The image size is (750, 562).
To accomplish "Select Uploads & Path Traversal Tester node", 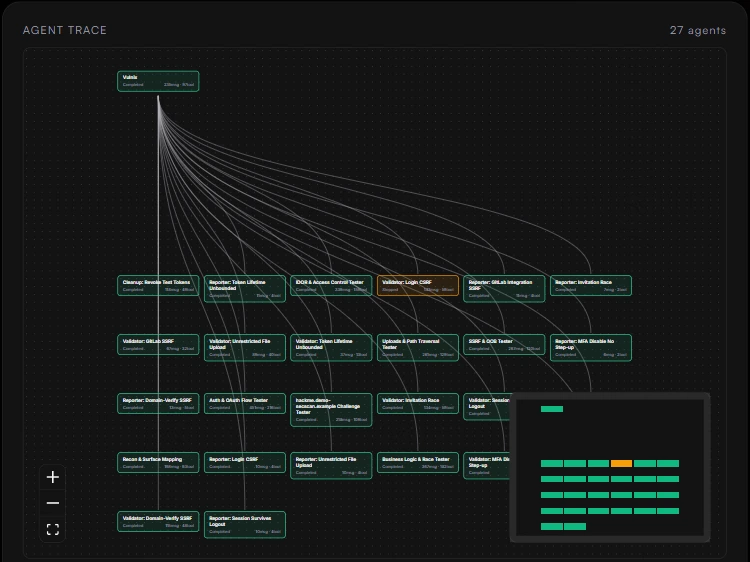I will pyautogui.click(x=418, y=348).
